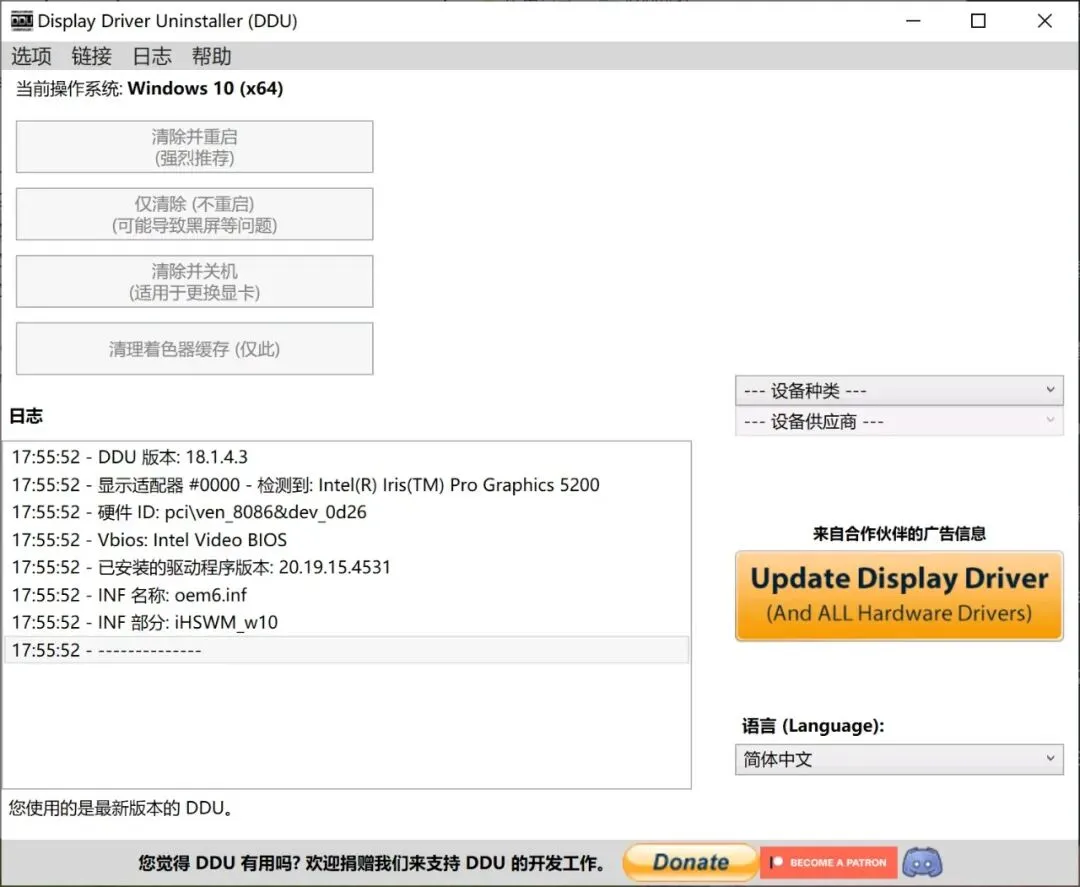This screenshot has height=887, width=1080.
Task: Expand the 设备供应商 dropdown
Action: point(899,421)
